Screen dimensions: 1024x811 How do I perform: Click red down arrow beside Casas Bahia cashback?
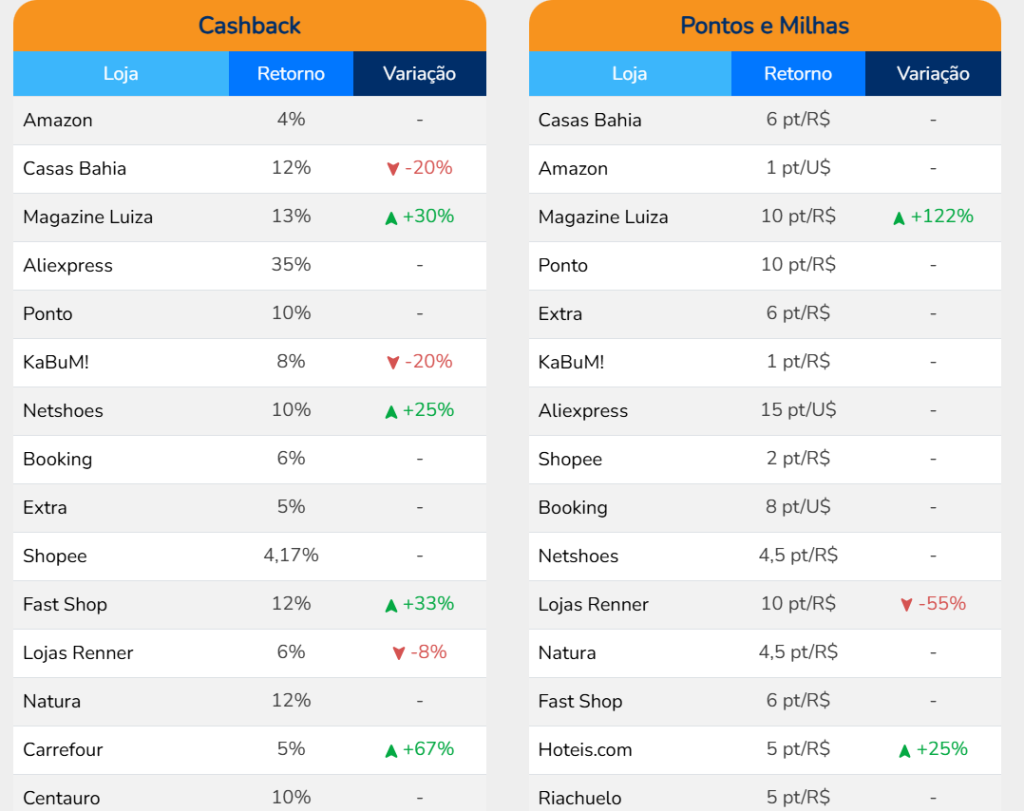click(x=392, y=169)
